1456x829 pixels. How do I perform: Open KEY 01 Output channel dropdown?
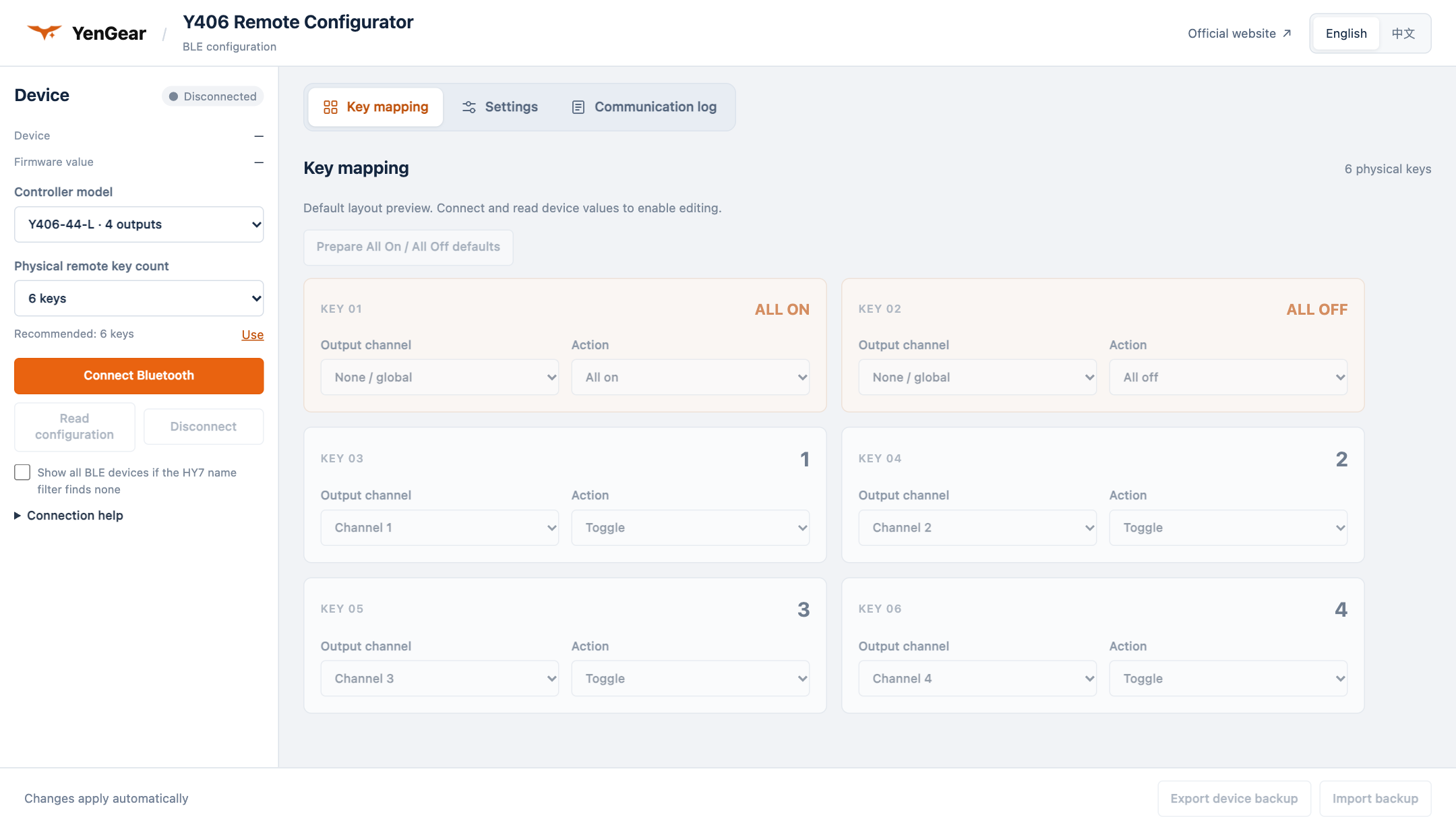point(439,377)
